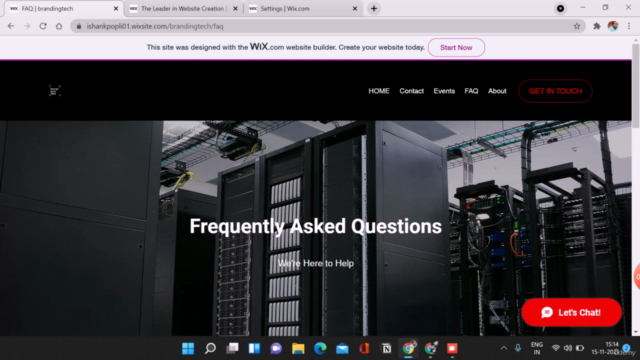The height and width of the screenshot is (360, 640).
Task: Select the FAQ | brandingtech tab
Action: (63, 9)
